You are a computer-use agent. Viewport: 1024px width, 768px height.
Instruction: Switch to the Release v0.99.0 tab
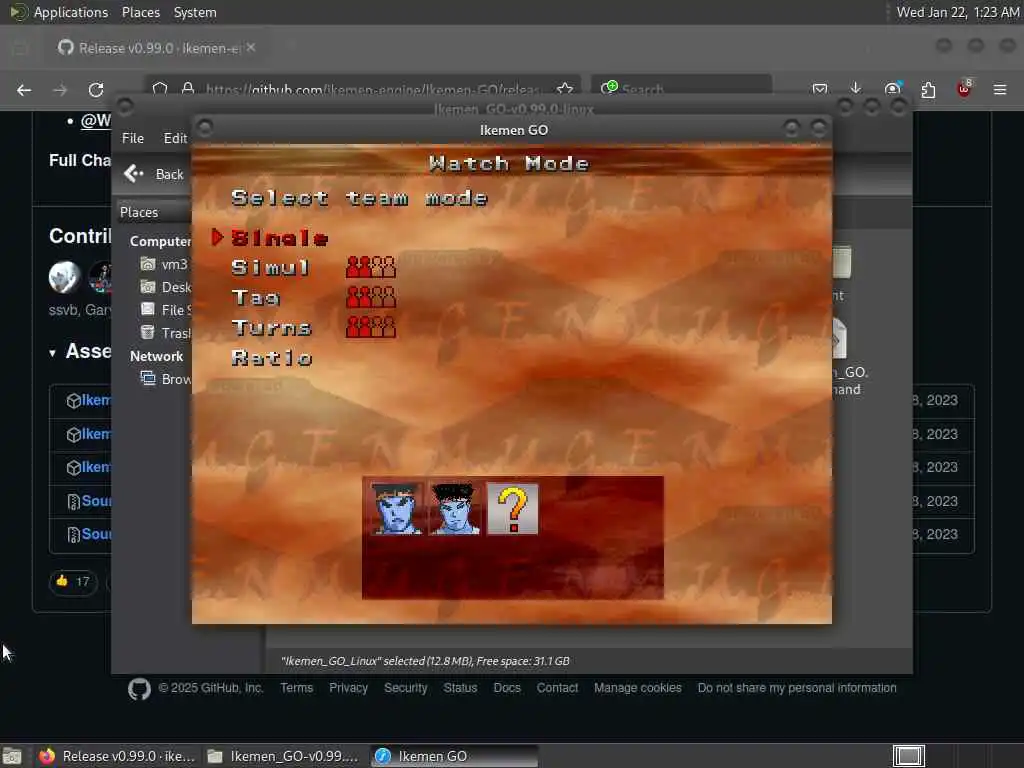(x=157, y=48)
